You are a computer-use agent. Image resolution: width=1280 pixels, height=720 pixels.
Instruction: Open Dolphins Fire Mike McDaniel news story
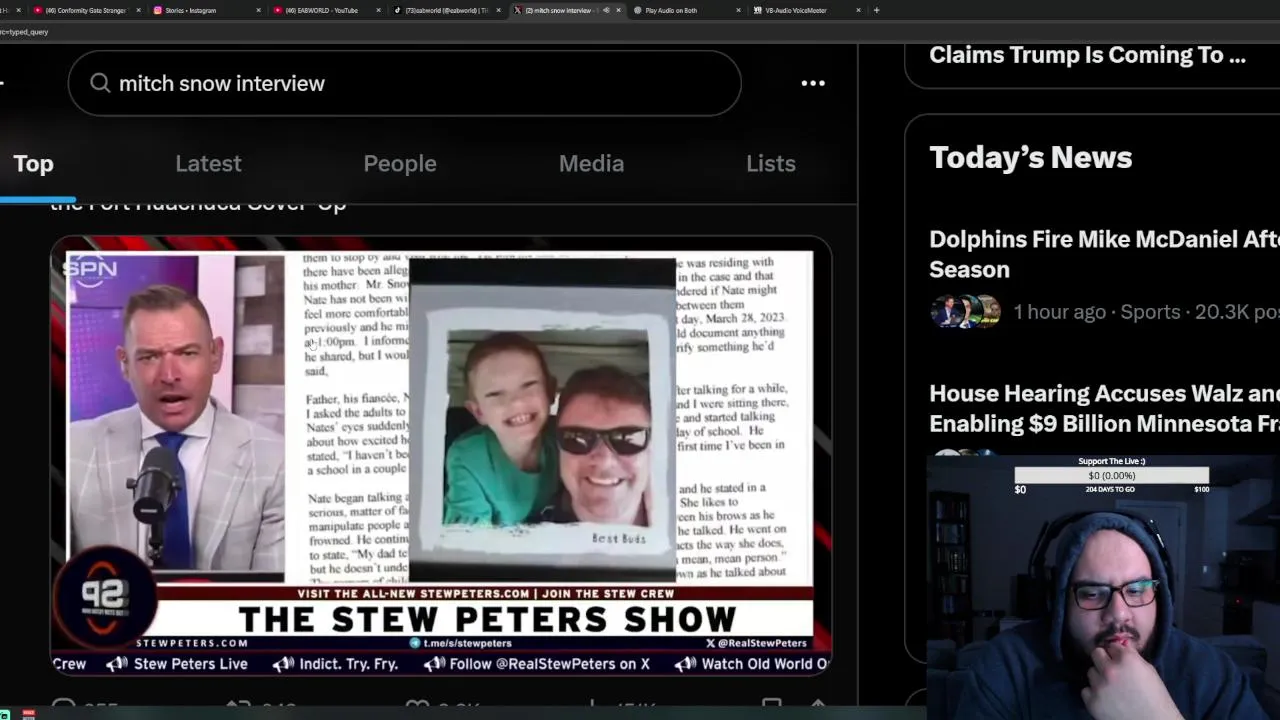point(1104,254)
